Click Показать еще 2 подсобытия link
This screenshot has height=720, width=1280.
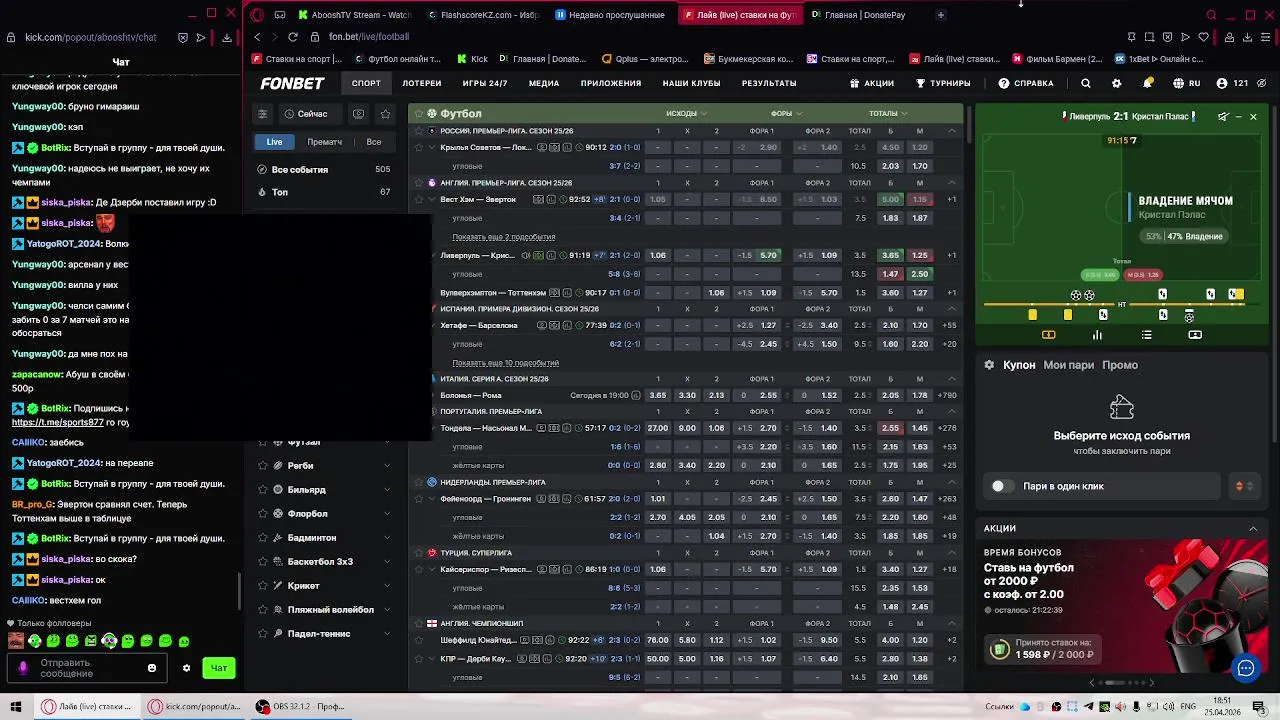click(504, 237)
